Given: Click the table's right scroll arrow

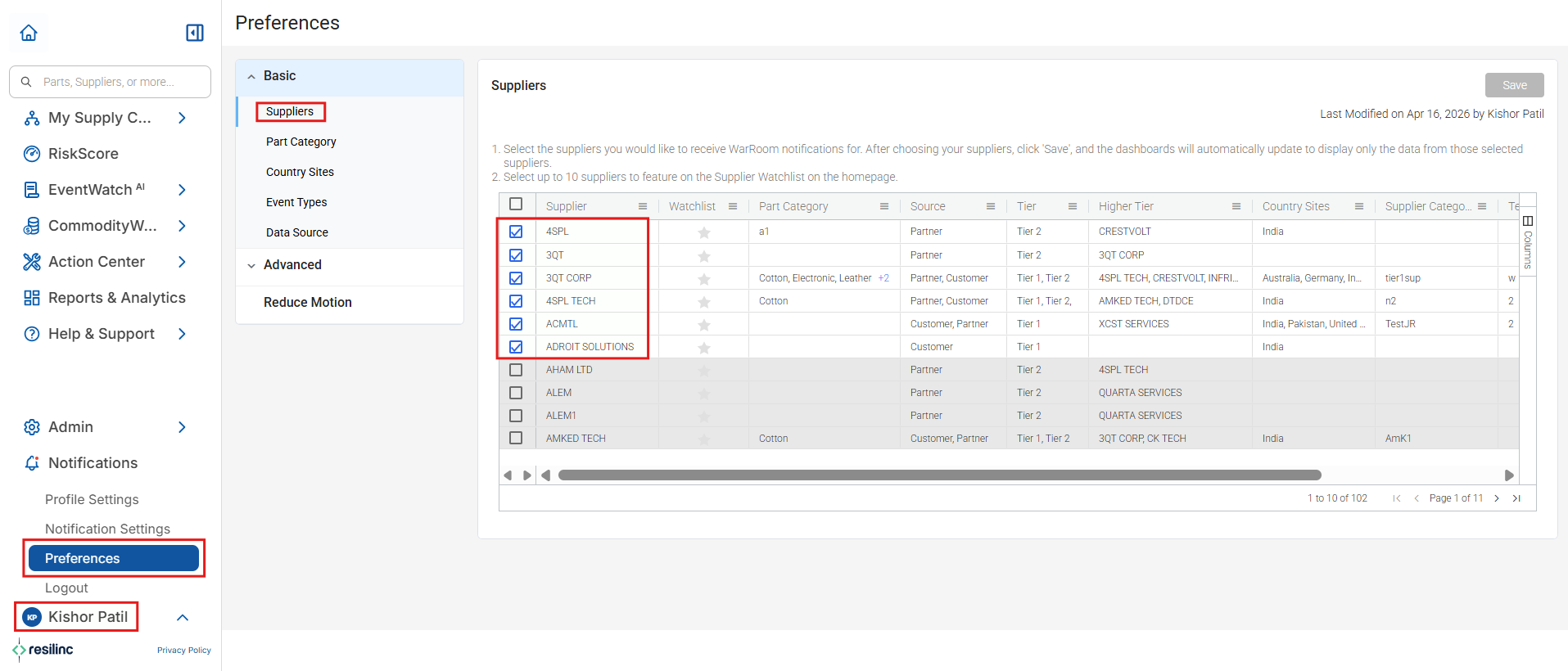Looking at the screenshot, I should point(1509,475).
